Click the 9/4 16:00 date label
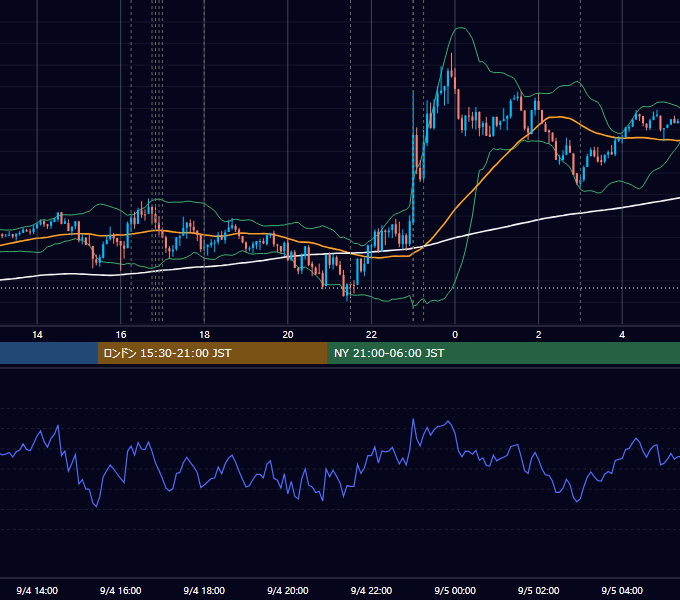Screen dimensions: 680x600 (x=121, y=590)
